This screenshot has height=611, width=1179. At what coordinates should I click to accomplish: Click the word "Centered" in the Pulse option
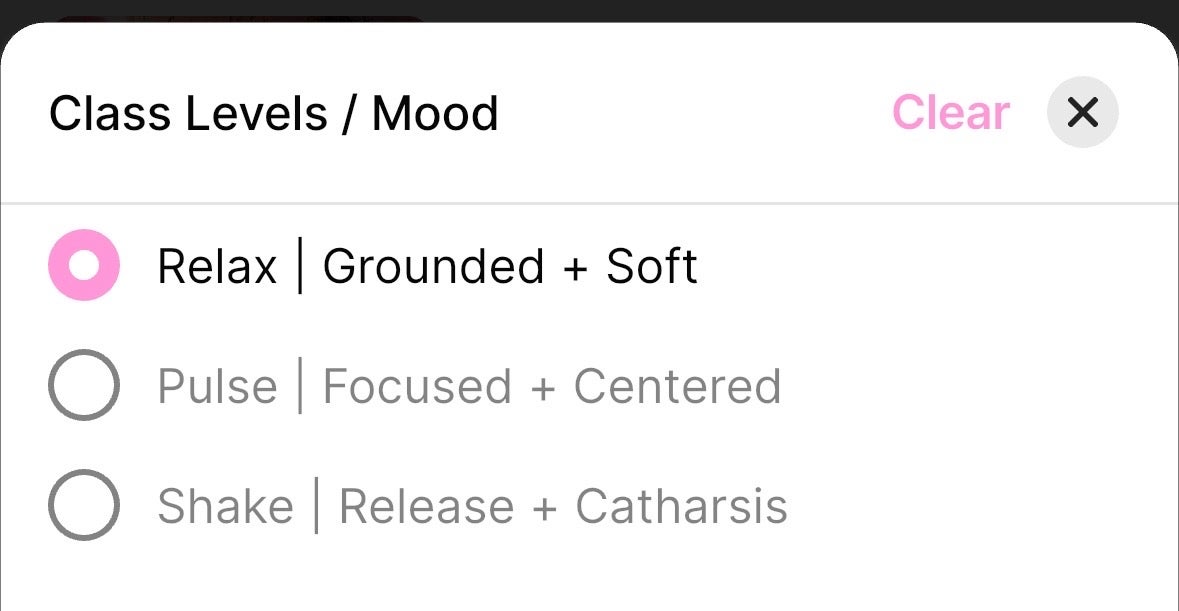coord(677,387)
